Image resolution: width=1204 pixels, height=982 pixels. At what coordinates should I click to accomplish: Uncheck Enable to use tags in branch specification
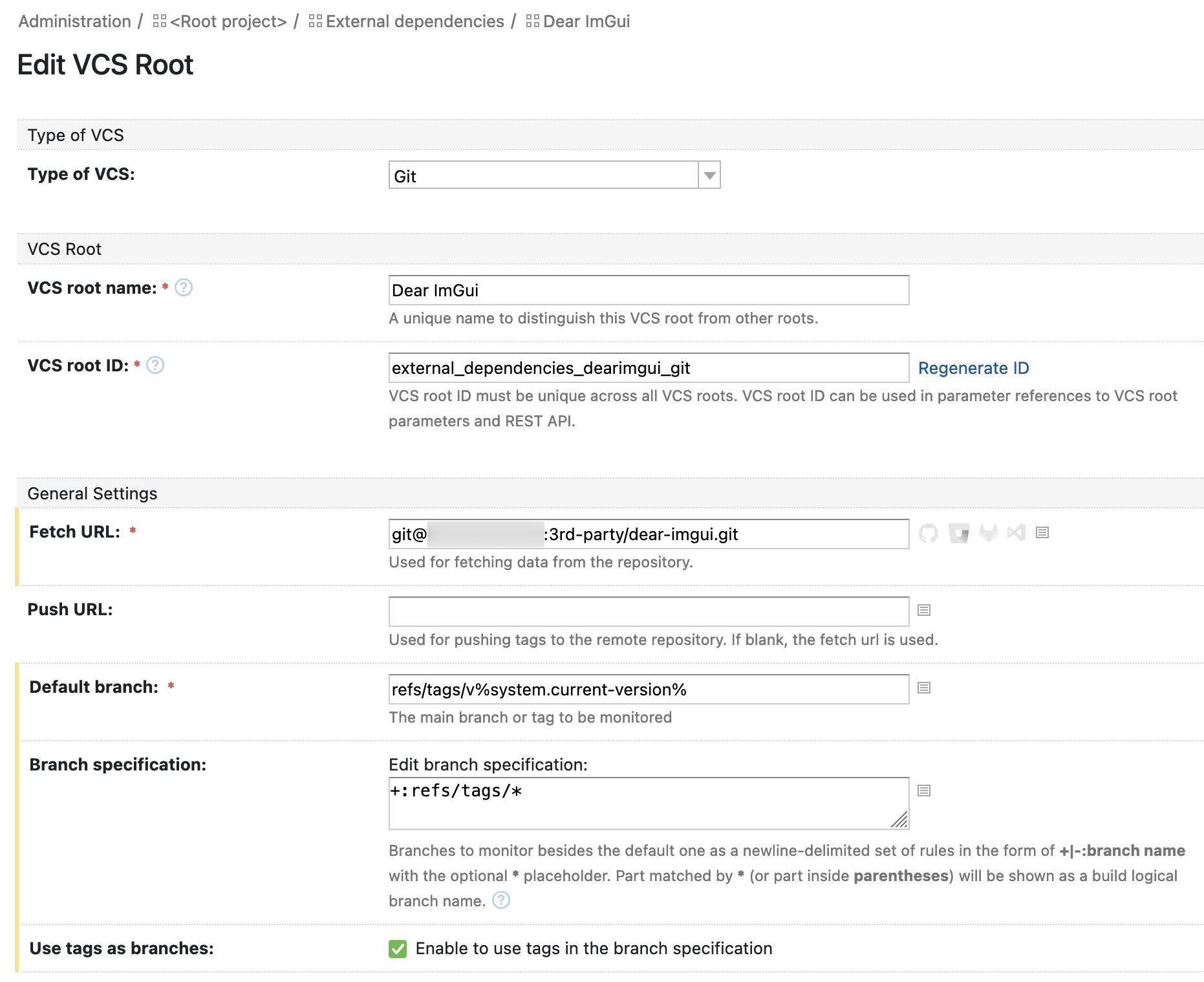398,949
